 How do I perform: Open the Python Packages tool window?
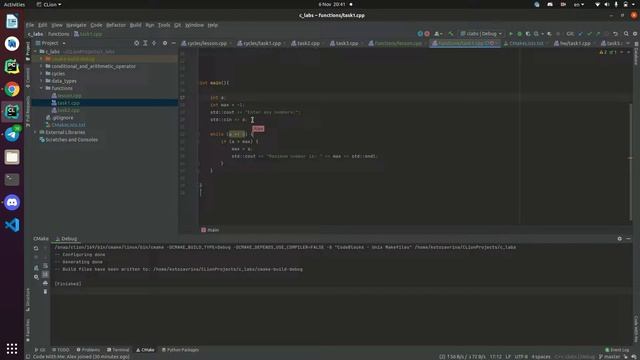pos(180,350)
